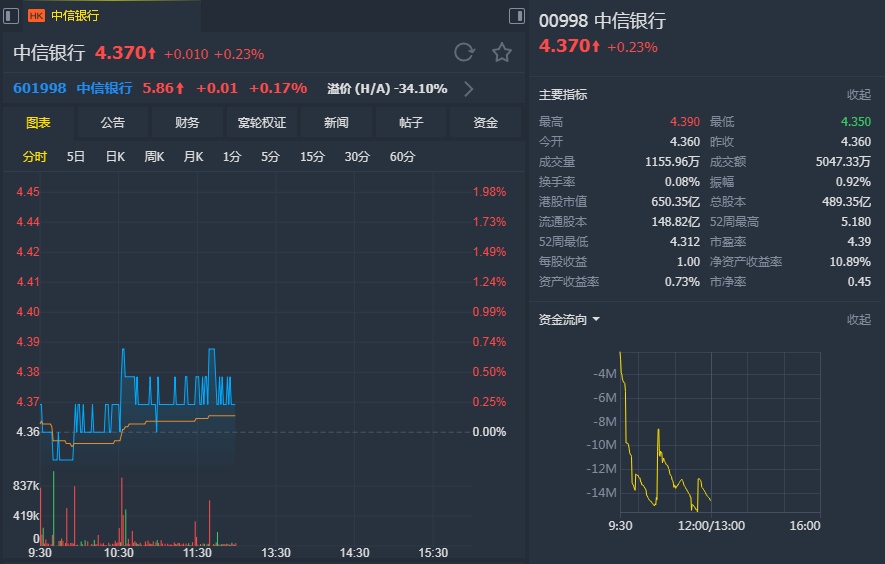Select the 5日 chart period

click(x=76, y=157)
